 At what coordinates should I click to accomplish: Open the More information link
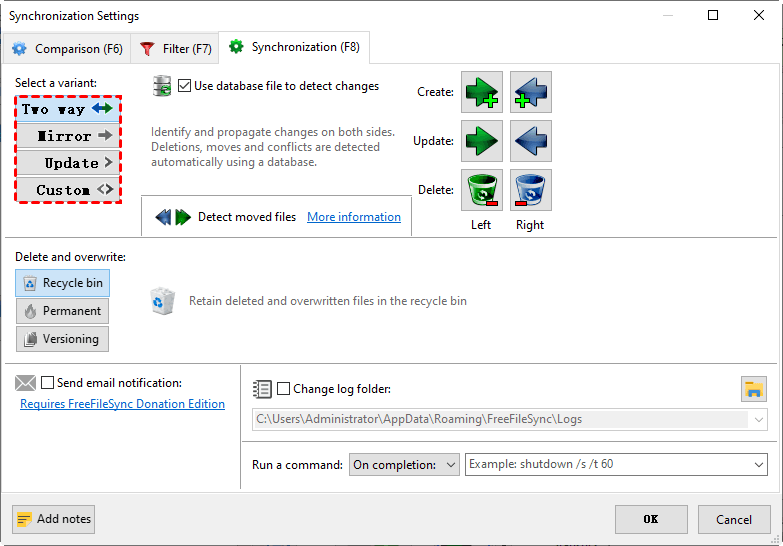click(354, 217)
